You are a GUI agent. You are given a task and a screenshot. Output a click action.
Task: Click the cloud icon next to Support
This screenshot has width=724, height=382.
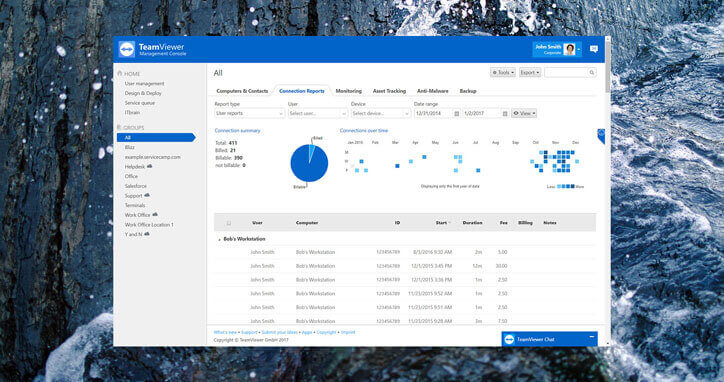pos(147,195)
